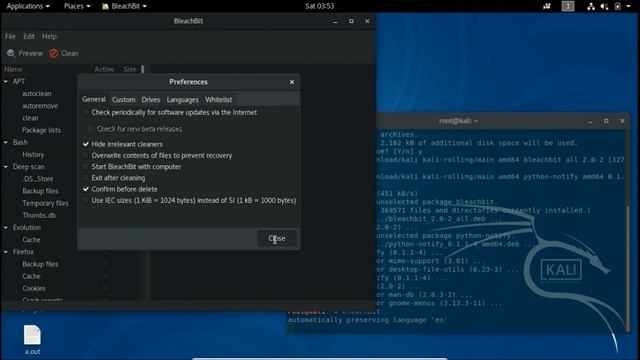Switch to the Whitelist tab
This screenshot has height=360, width=640.
[218, 100]
